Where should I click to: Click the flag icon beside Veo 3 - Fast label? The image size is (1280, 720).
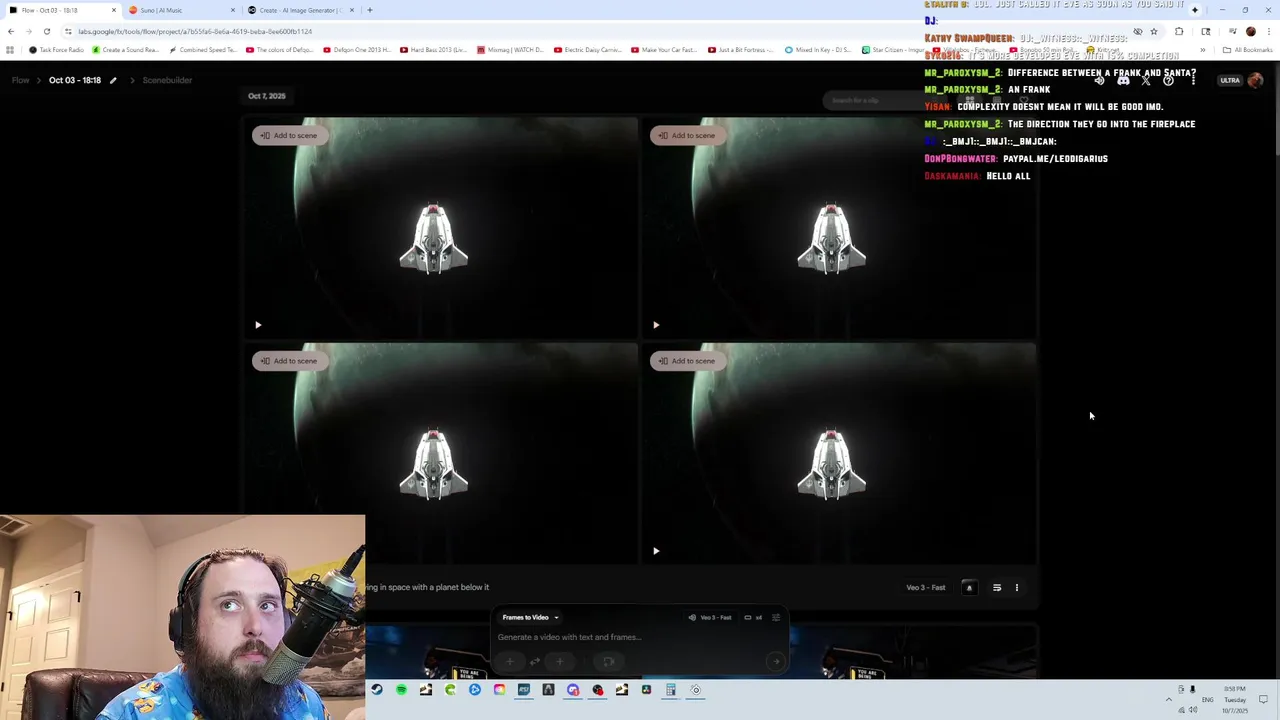[969, 588]
